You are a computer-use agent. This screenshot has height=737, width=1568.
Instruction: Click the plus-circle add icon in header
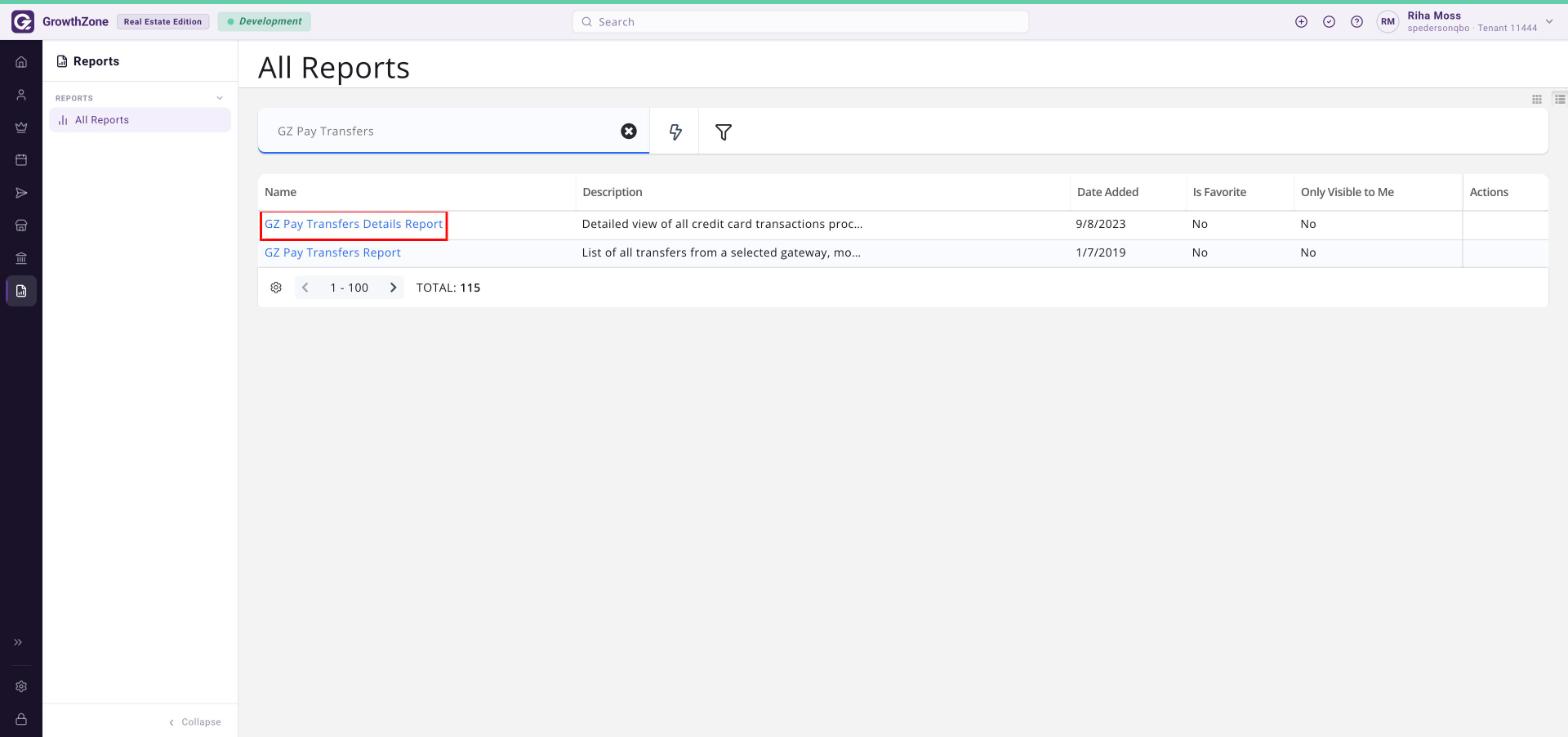[1301, 21]
